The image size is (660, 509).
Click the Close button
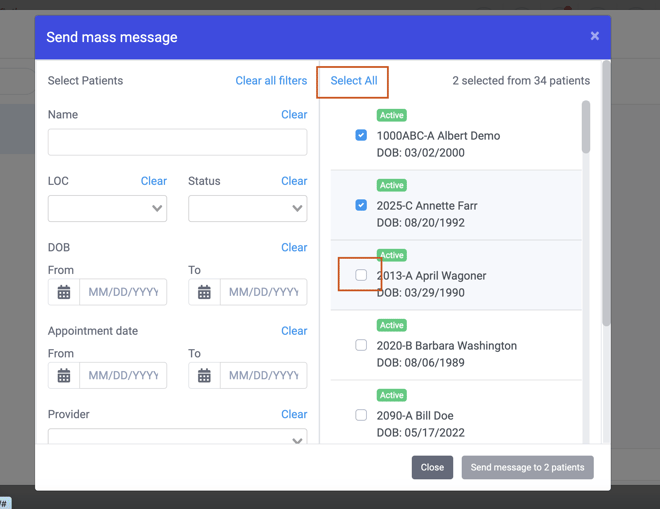pyautogui.click(x=432, y=467)
